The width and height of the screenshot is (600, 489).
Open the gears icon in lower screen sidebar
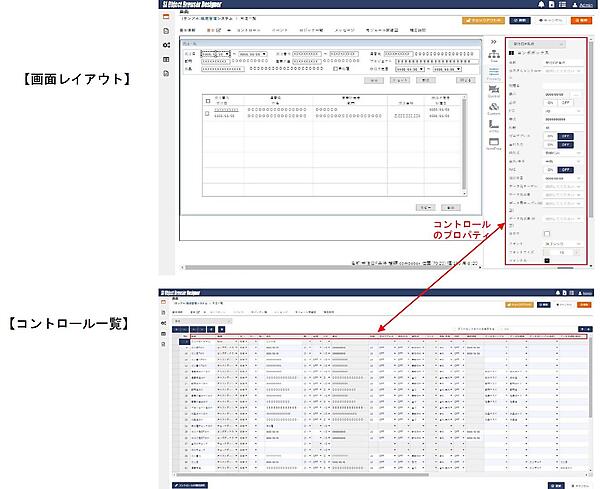tap(164, 323)
